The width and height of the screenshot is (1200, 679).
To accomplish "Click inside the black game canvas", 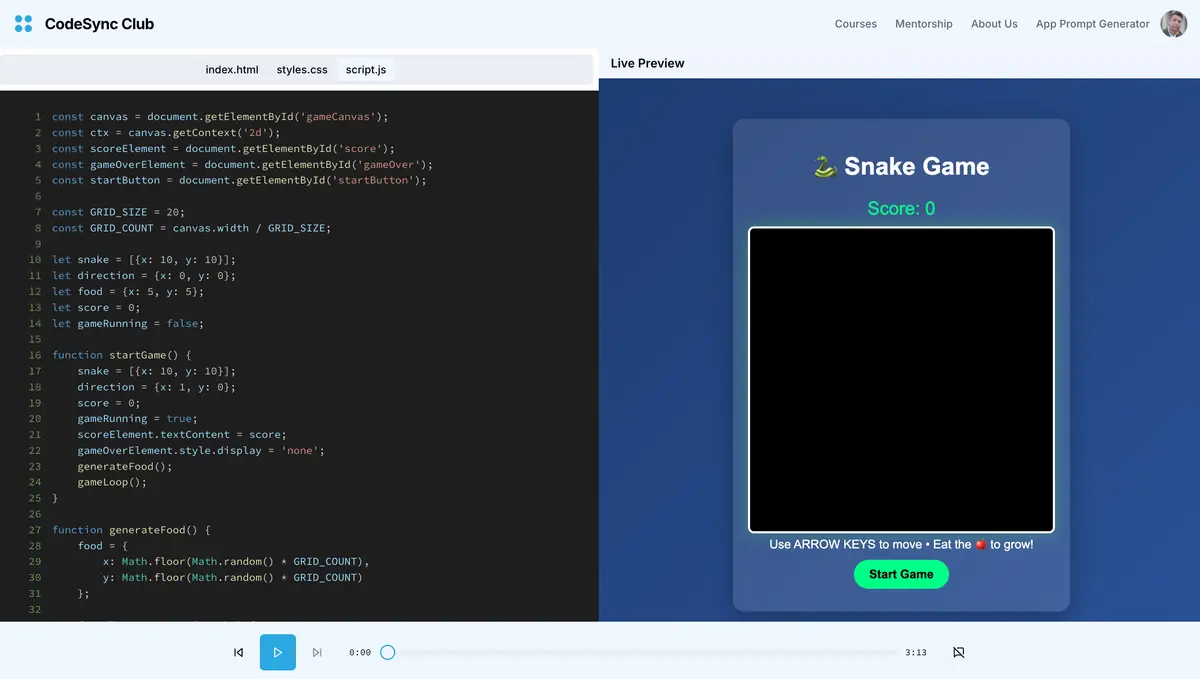I will [901, 379].
